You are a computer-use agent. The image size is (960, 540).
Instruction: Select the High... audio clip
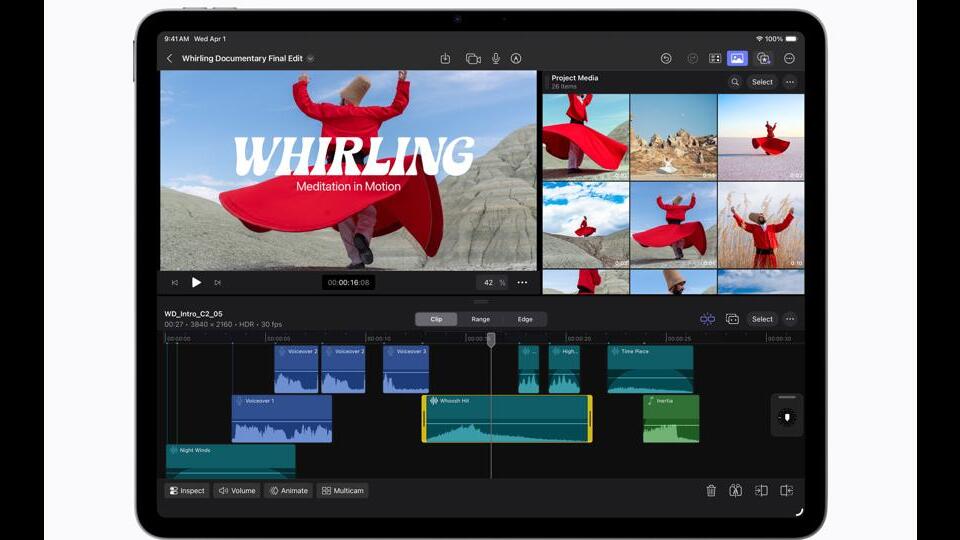coord(564,369)
